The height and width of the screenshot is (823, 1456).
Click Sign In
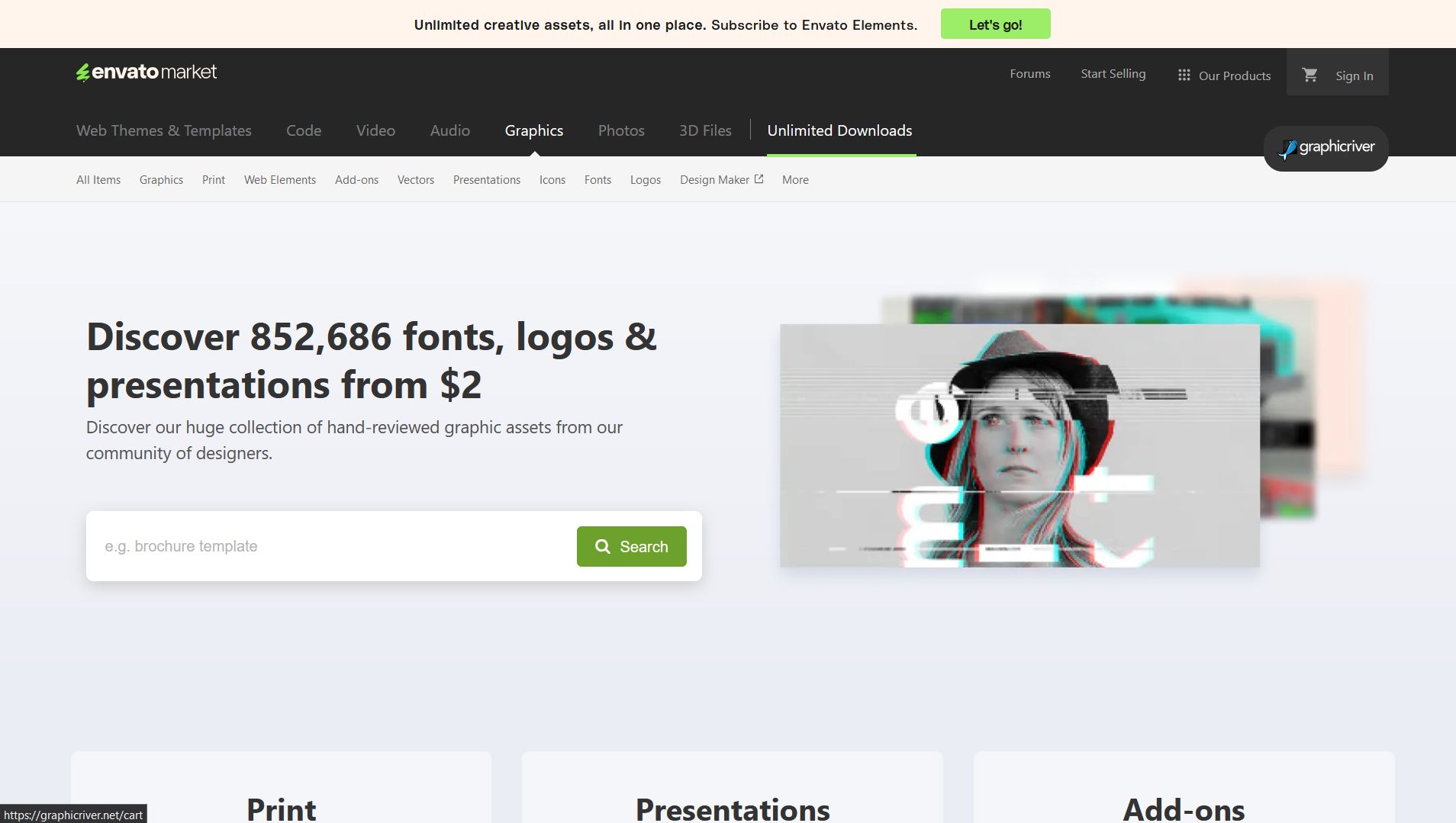tap(1354, 75)
